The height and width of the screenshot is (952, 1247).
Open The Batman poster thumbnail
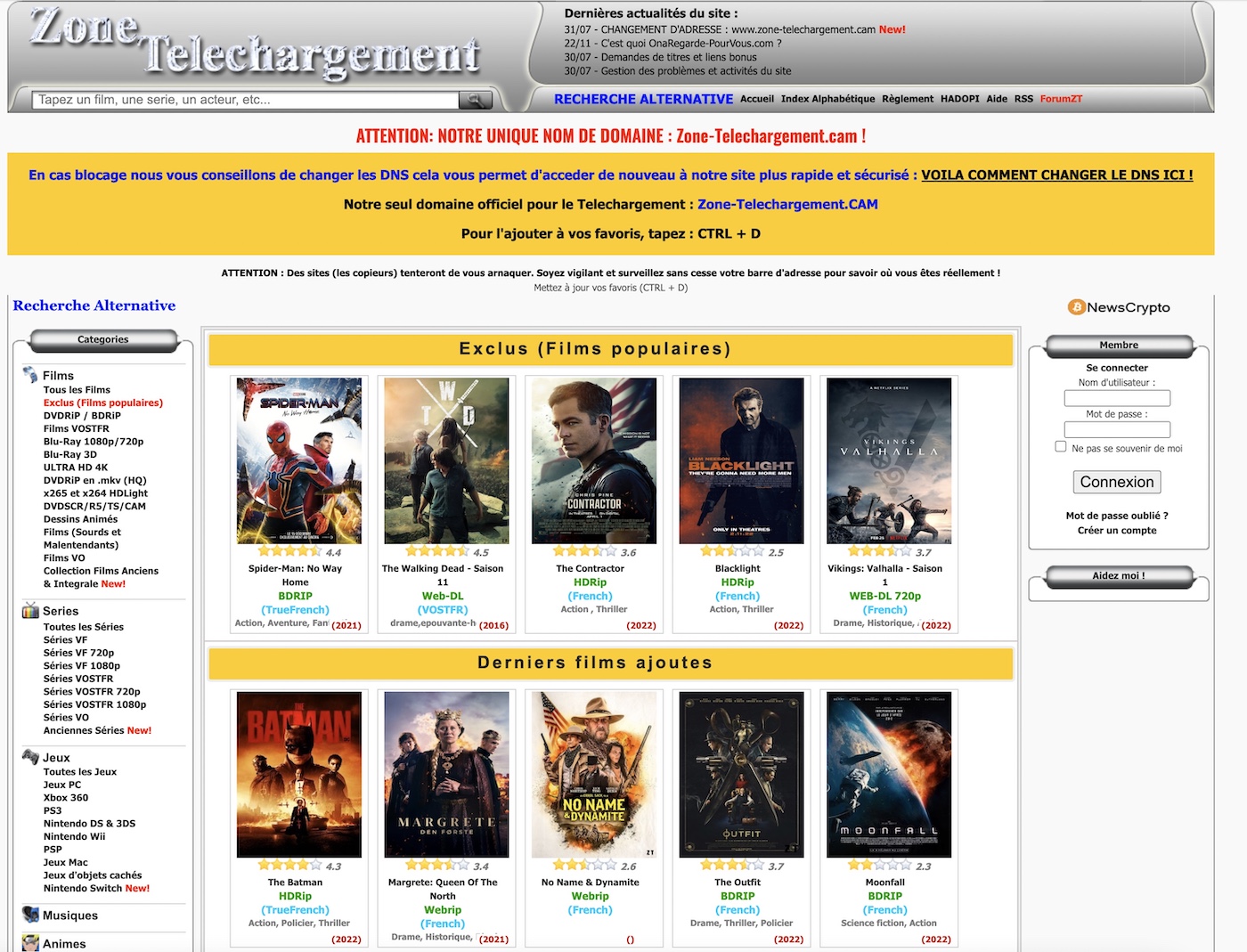(x=299, y=774)
